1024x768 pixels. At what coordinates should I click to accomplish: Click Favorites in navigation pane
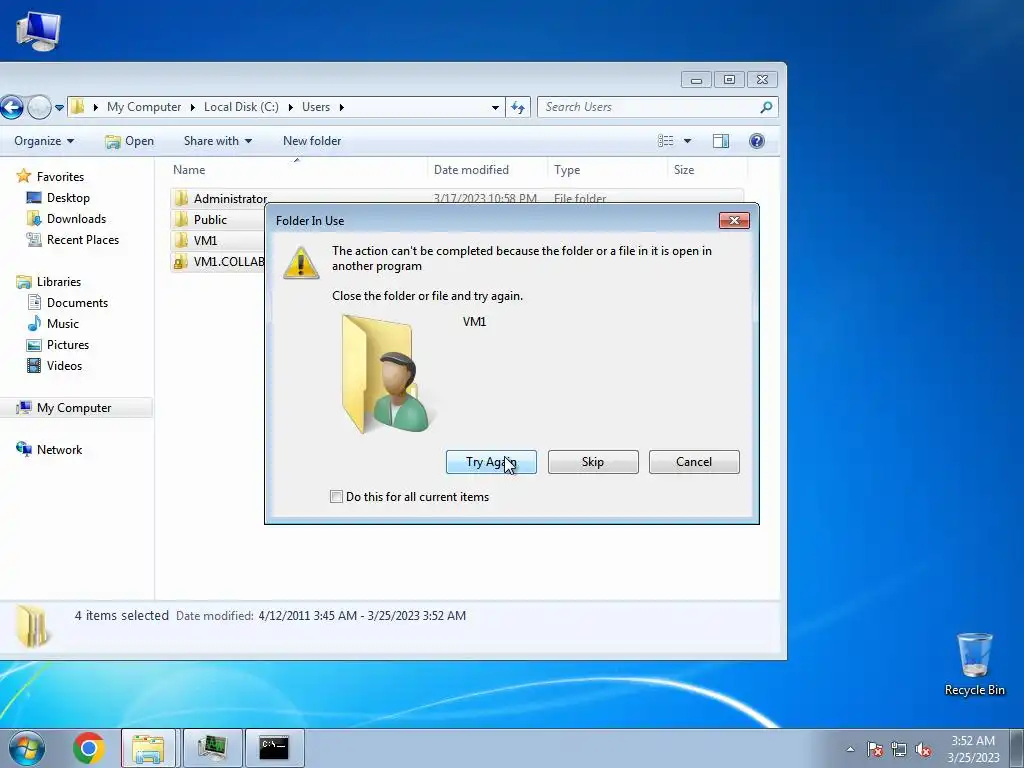click(x=50, y=176)
